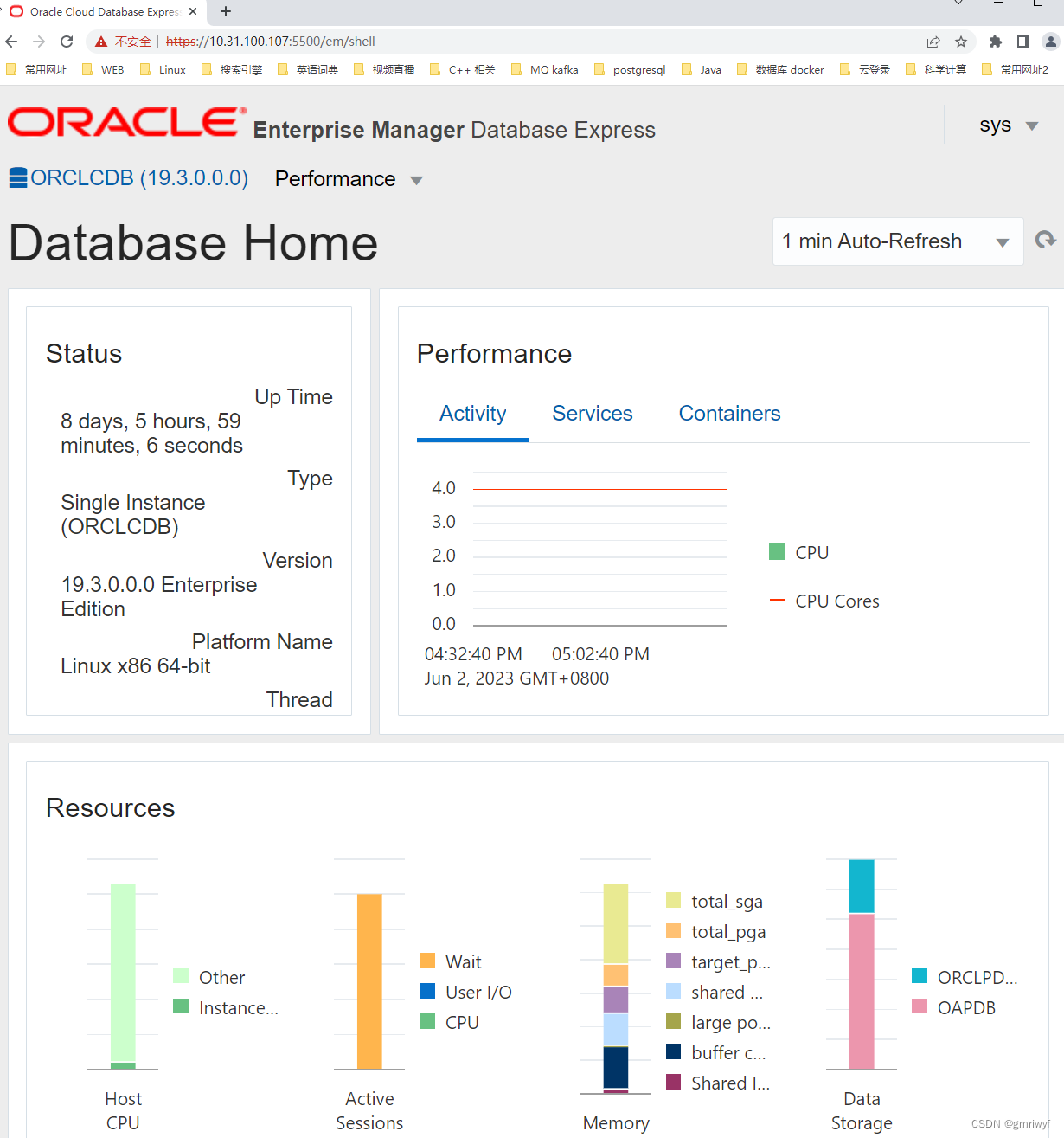Image resolution: width=1064 pixels, height=1138 pixels.
Task: Click the database icon next to ORCLCDB
Action: [17, 177]
